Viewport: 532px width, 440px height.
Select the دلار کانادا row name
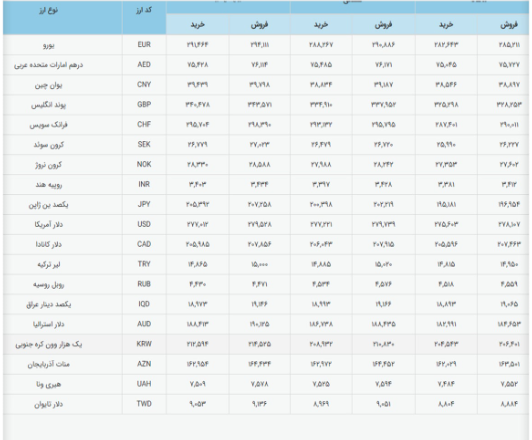tap(49, 245)
